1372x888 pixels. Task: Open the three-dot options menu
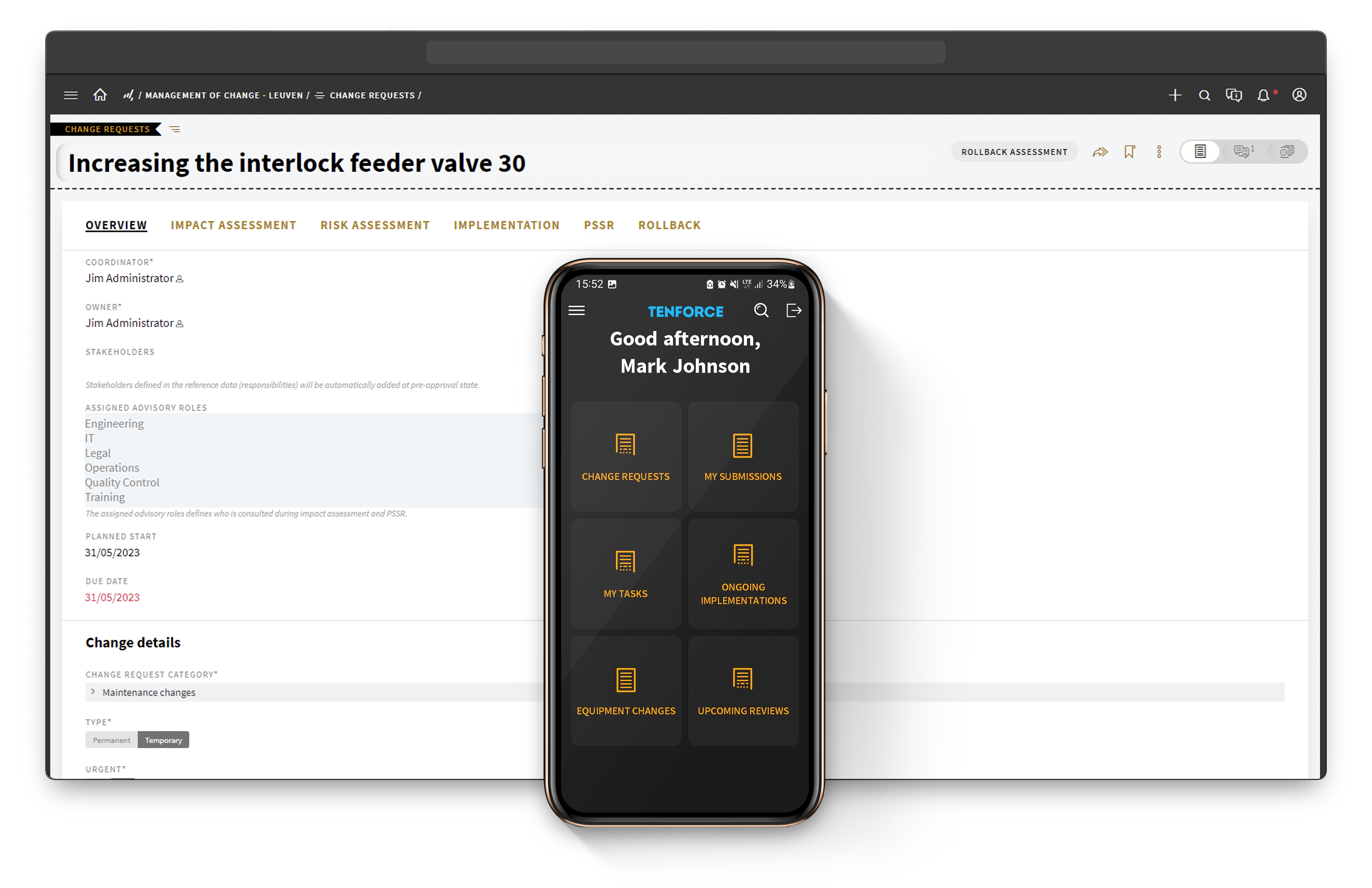pos(1159,152)
